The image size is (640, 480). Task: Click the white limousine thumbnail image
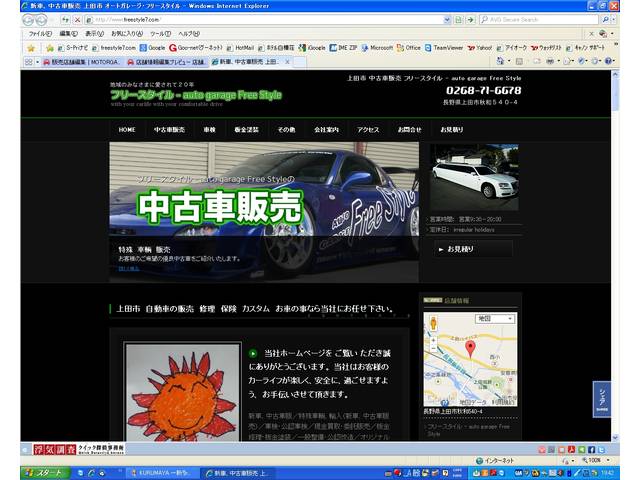[x=474, y=177]
